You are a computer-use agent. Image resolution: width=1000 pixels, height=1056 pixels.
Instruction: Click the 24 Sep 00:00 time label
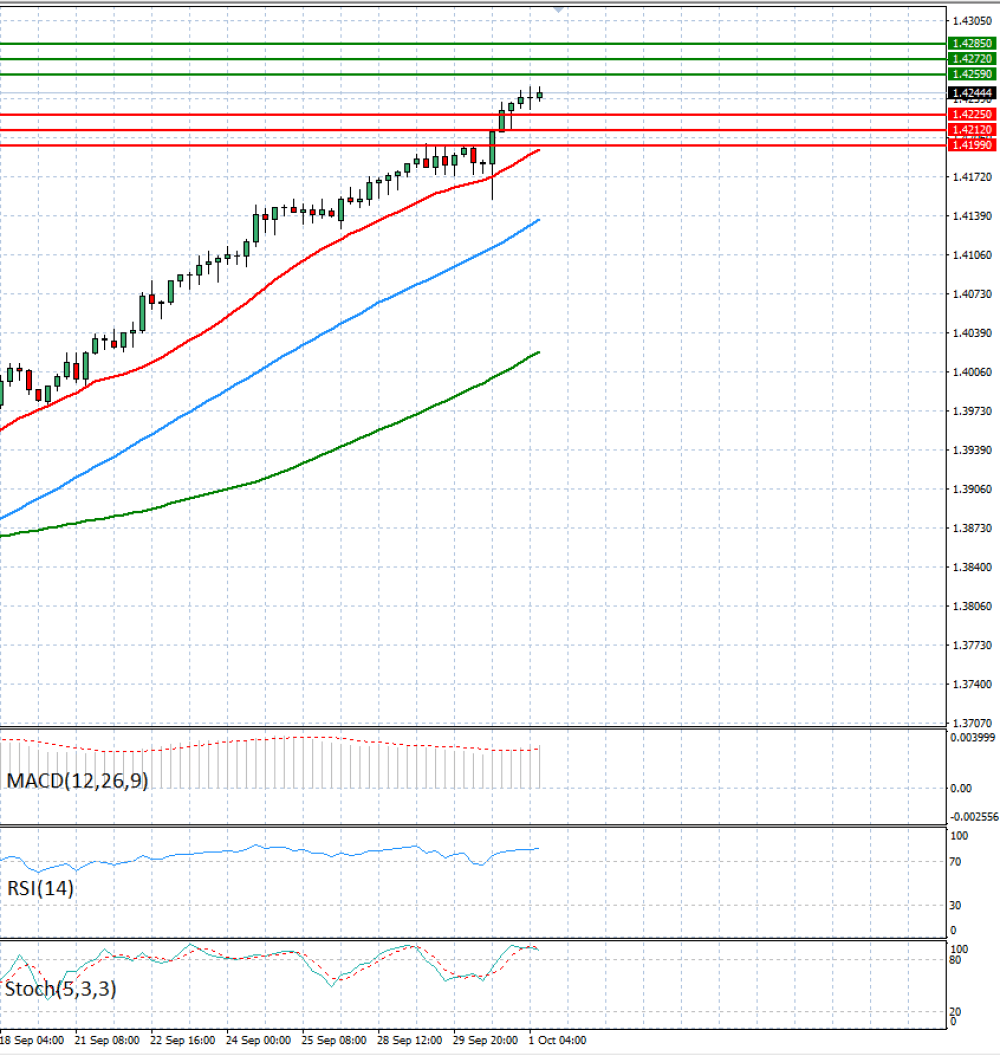click(x=258, y=1041)
